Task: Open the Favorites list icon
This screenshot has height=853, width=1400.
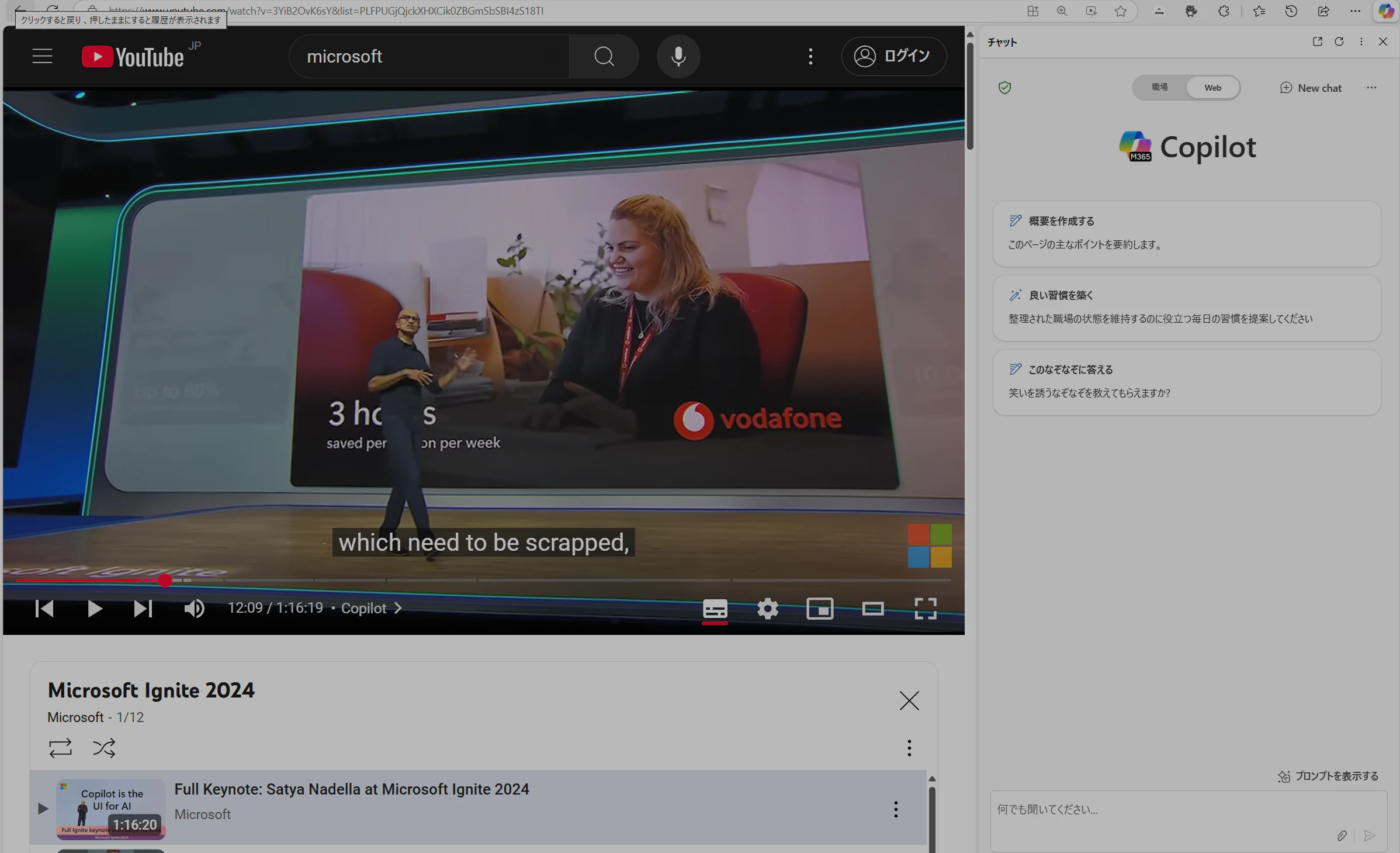Action: click(1259, 11)
